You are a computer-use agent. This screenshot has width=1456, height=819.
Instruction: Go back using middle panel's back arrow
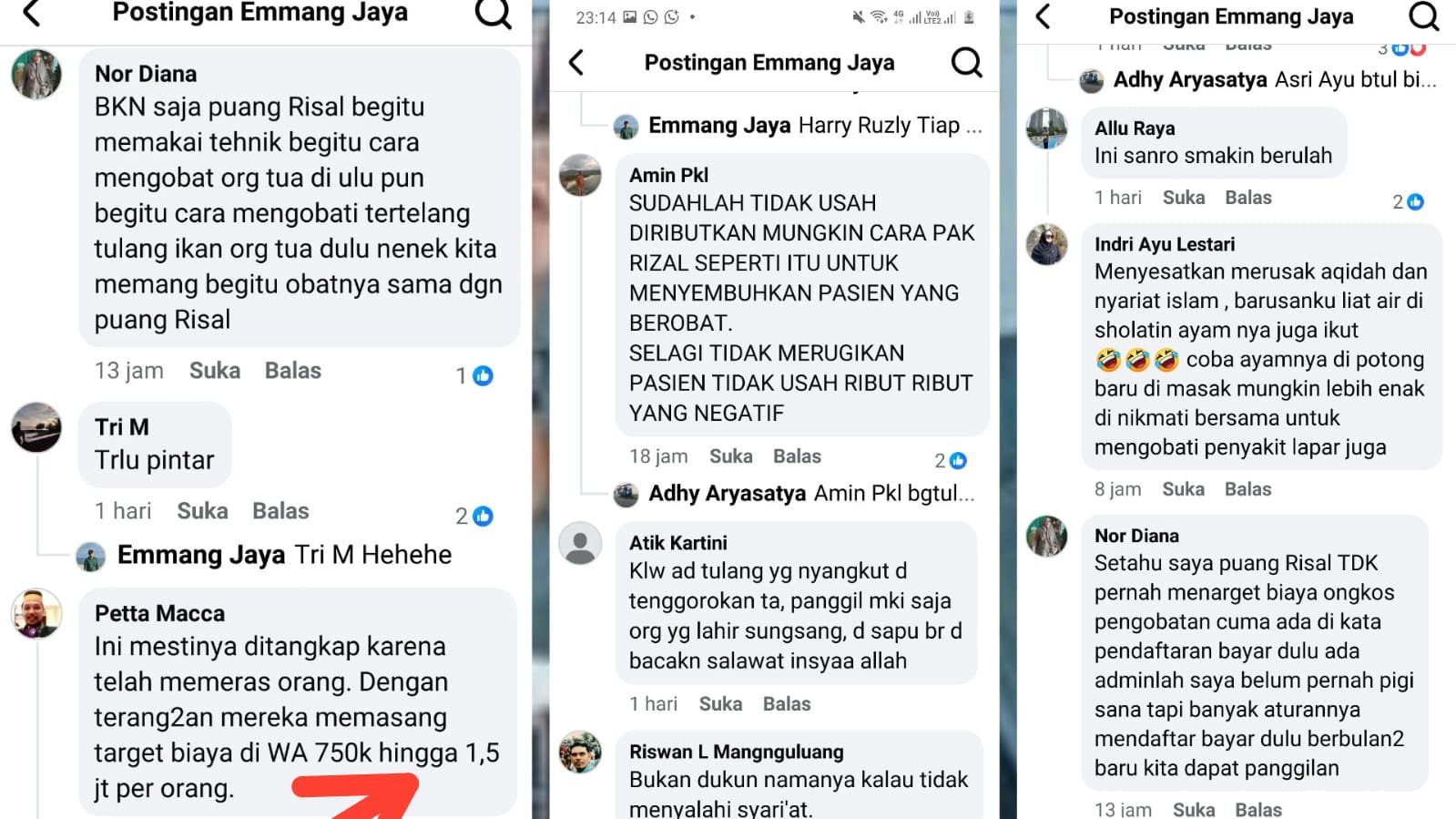coord(575,62)
